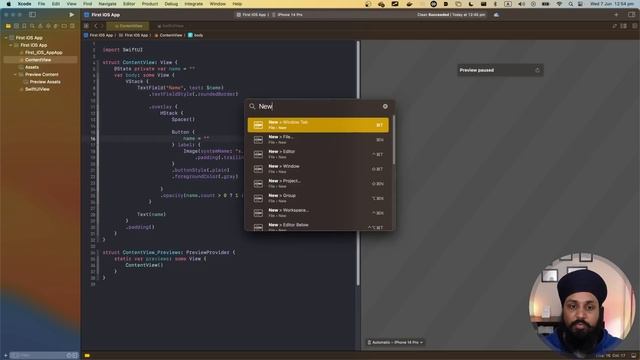Open the Automatic iPhone 14 Pro preview device menu
Screen dimensions: 640x360
395,342
